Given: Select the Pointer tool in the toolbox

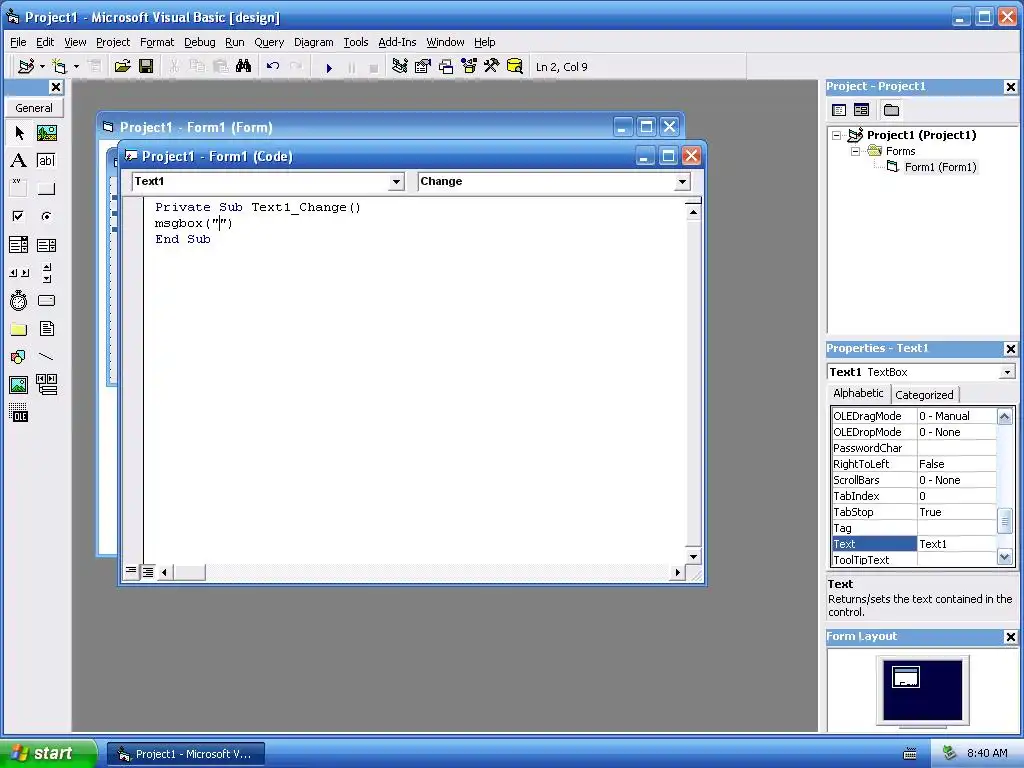Looking at the screenshot, I should point(19,133).
